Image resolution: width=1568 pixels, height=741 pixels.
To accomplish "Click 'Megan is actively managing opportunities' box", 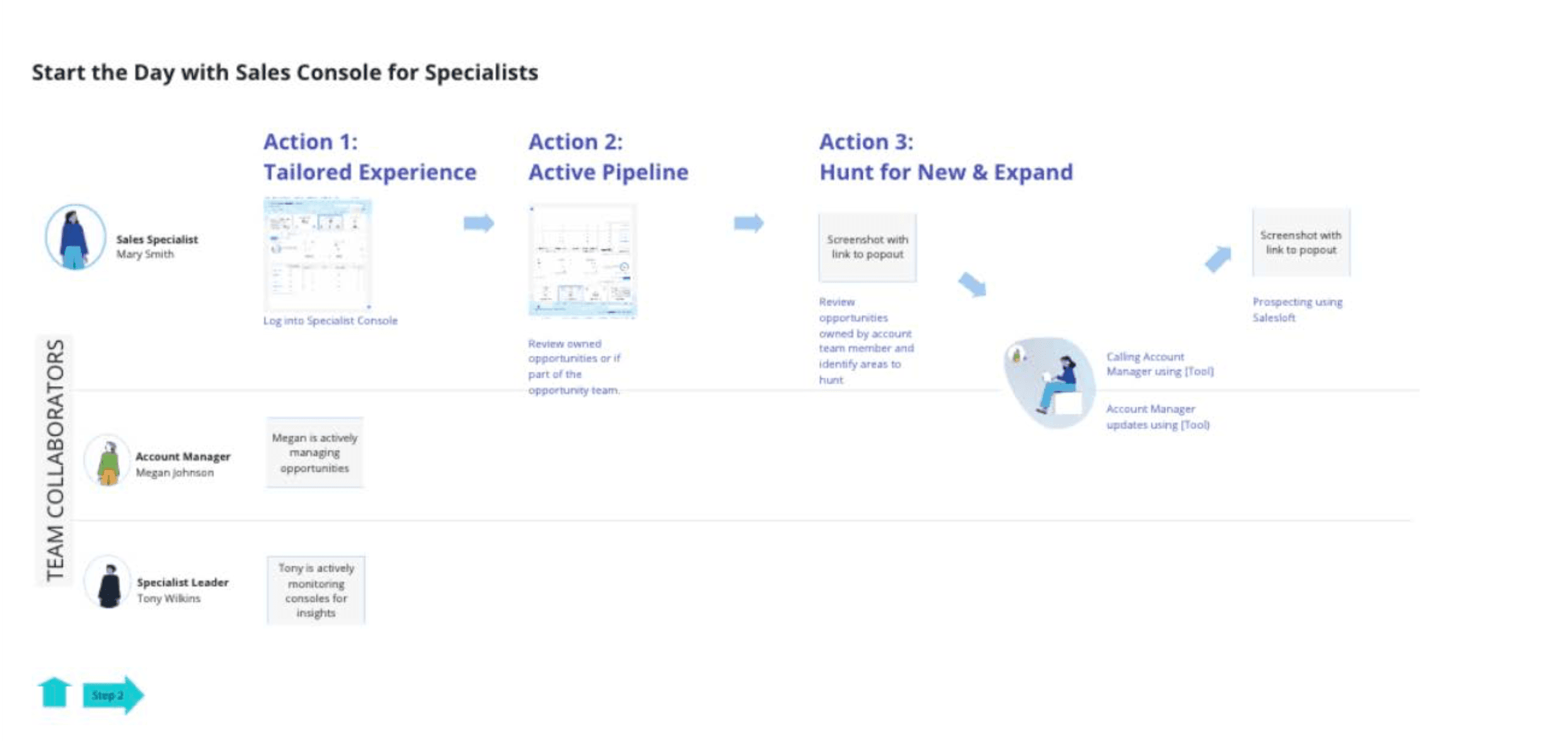I will click(x=314, y=452).
